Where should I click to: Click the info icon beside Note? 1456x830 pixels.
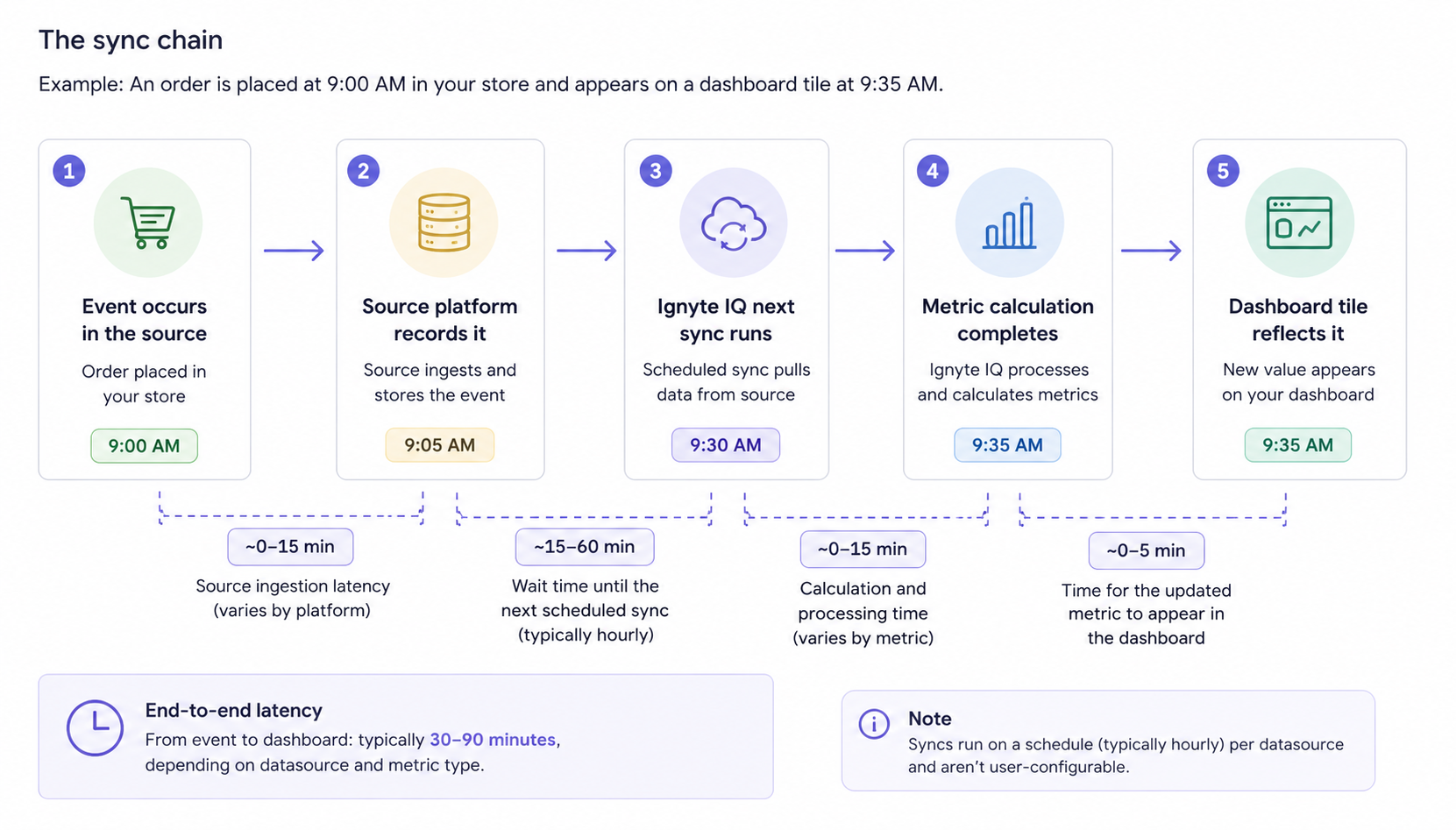(x=874, y=724)
